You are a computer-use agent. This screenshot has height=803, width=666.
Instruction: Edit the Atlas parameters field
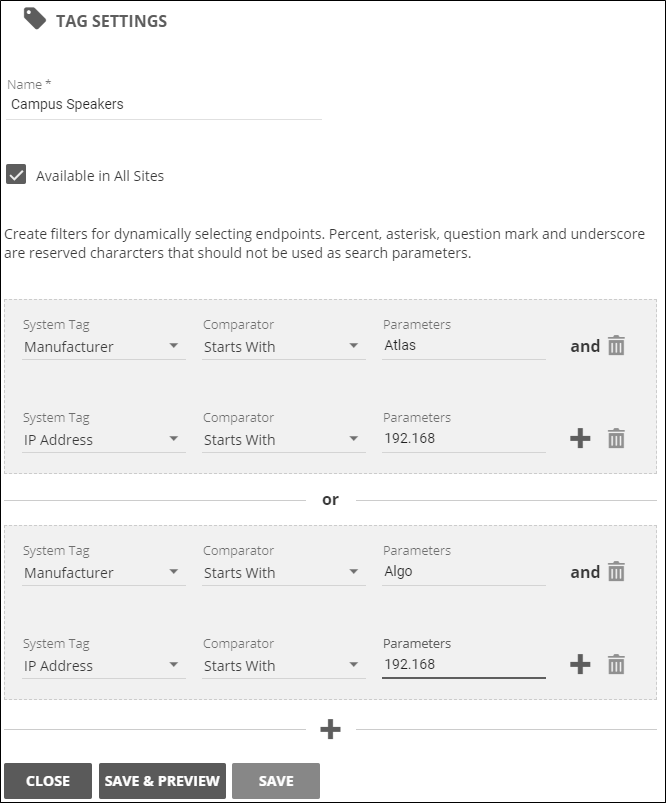pyautogui.click(x=463, y=346)
